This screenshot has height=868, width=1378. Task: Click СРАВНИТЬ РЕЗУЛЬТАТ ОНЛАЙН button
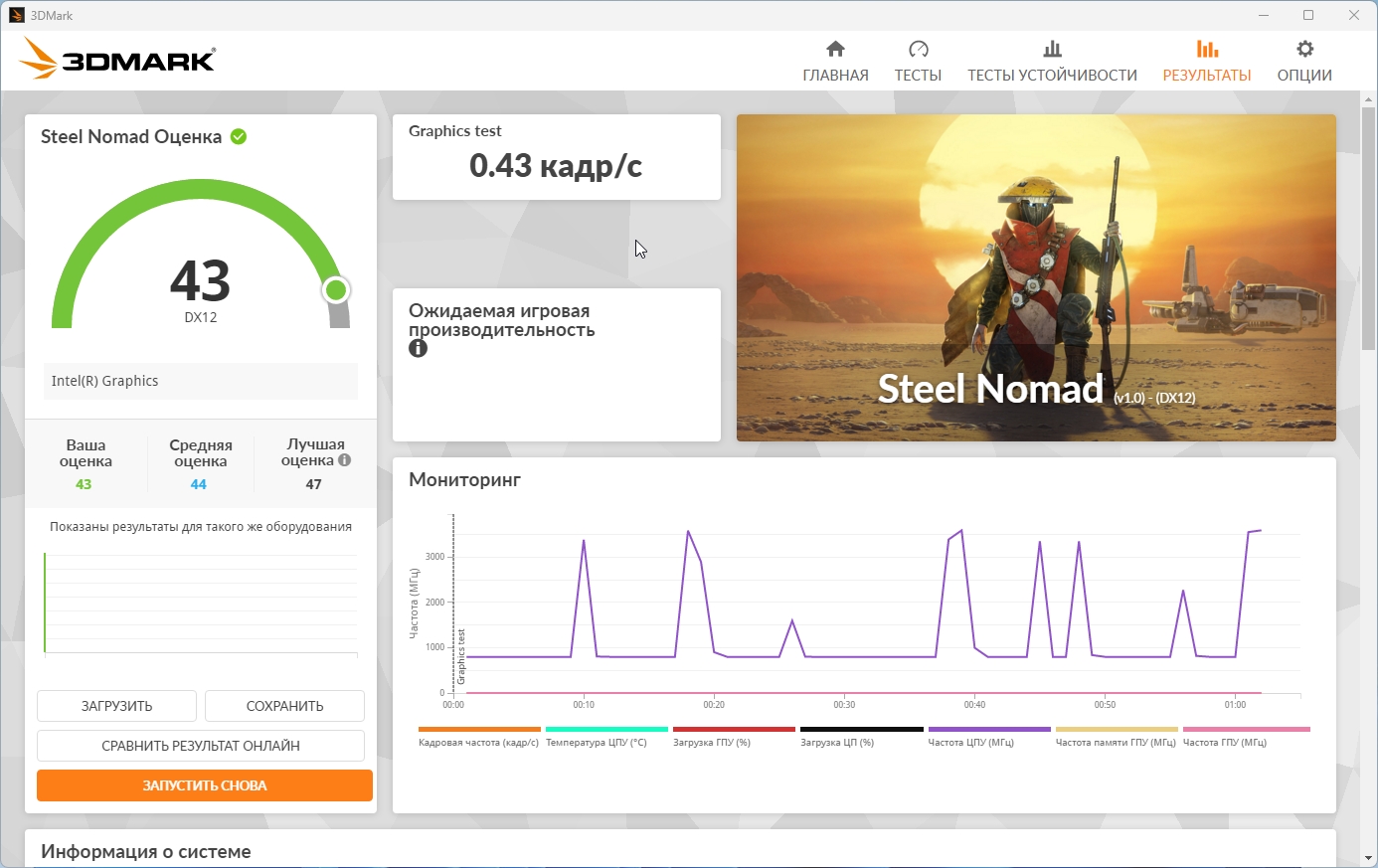201,746
